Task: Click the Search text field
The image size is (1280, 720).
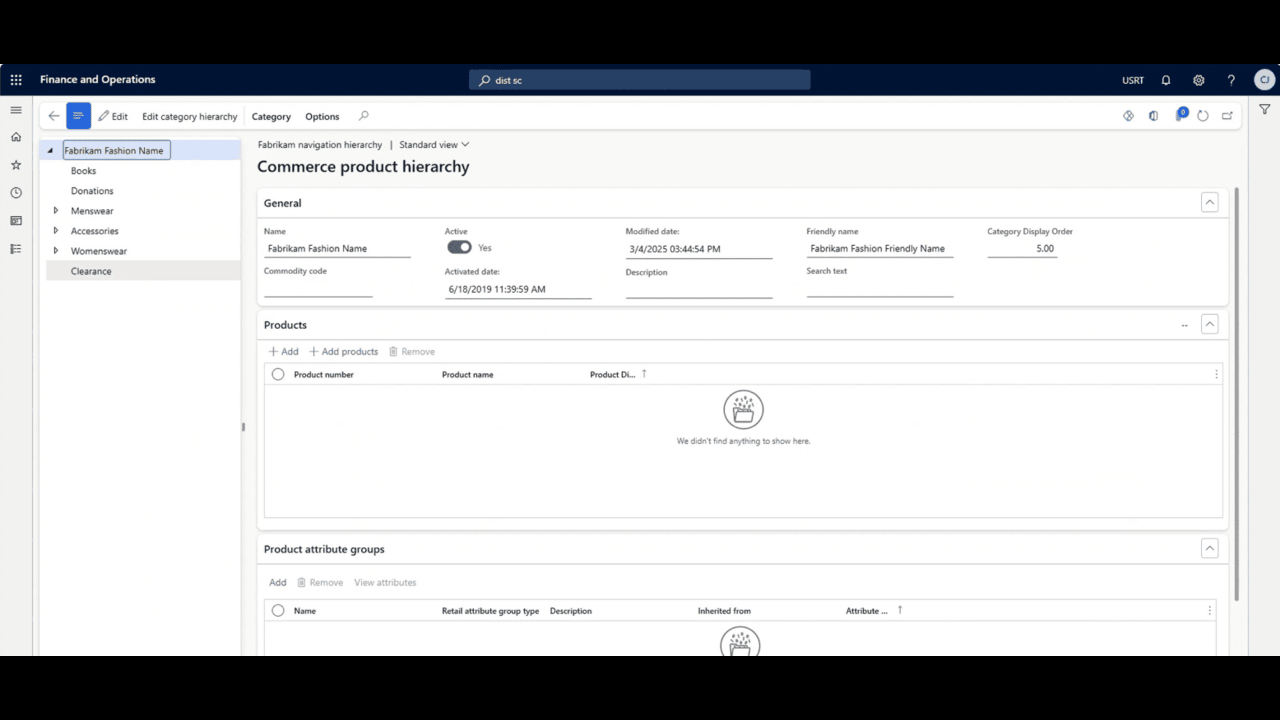Action: [880, 288]
